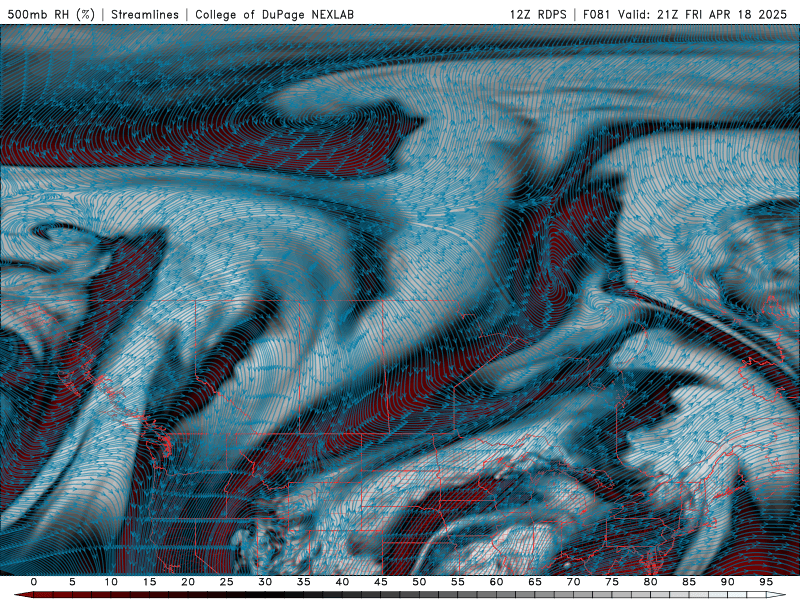Click the colorbar label "40"
Viewport: 800px width, 600px height.
(342, 582)
